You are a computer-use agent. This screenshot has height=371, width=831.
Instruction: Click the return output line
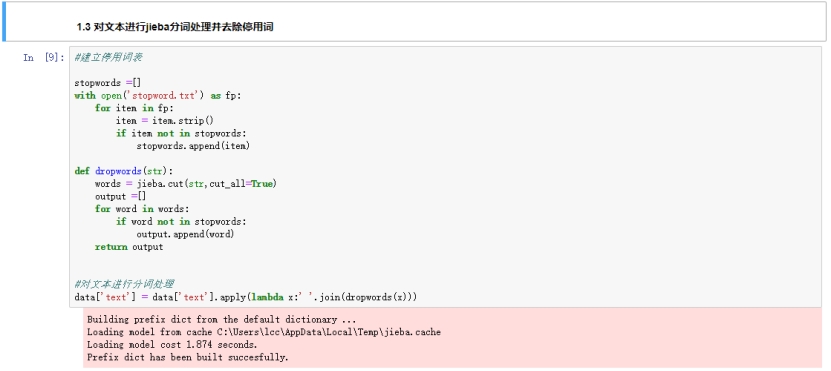click(129, 247)
